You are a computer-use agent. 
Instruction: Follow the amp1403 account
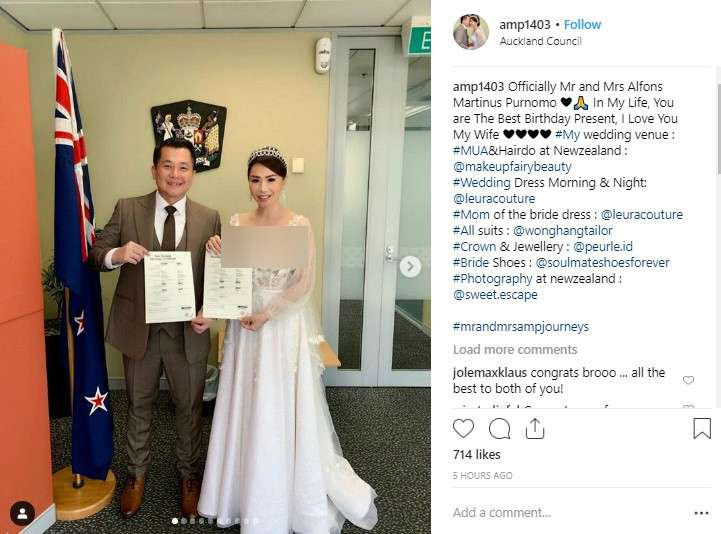pos(582,24)
